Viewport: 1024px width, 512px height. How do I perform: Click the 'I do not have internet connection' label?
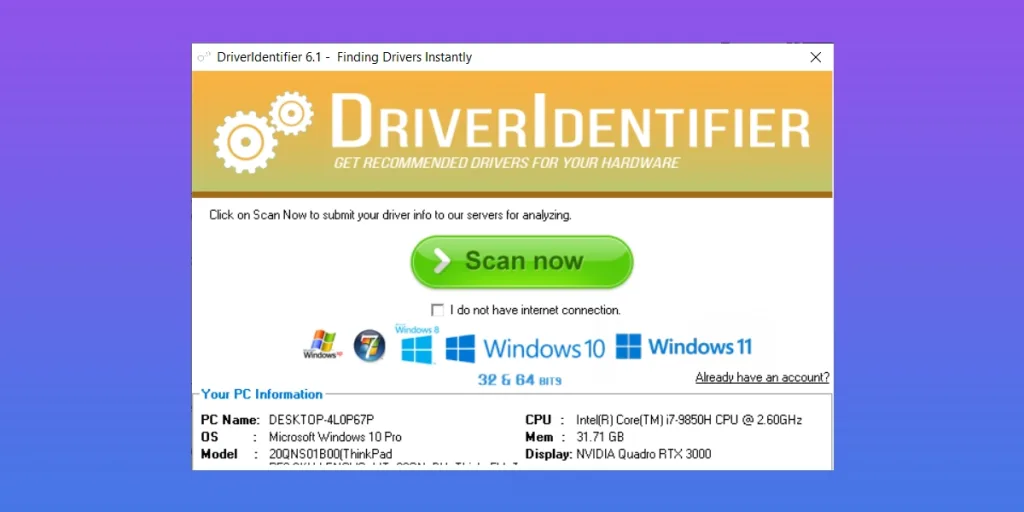[535, 310]
